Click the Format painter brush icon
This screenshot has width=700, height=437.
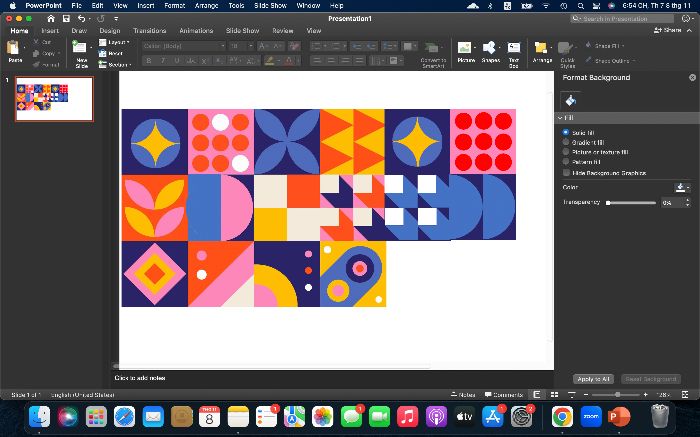[37, 65]
